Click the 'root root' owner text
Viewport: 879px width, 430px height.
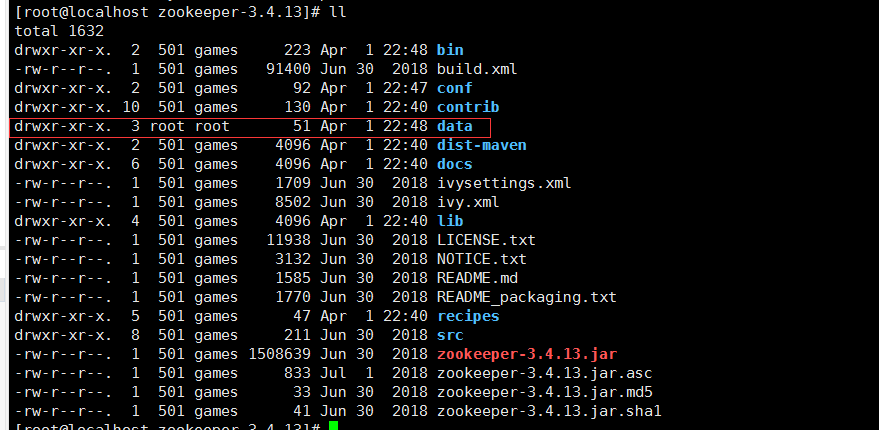pos(189,126)
